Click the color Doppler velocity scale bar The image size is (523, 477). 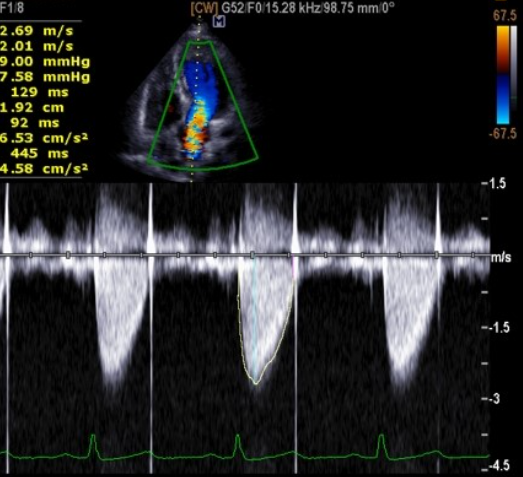point(503,75)
